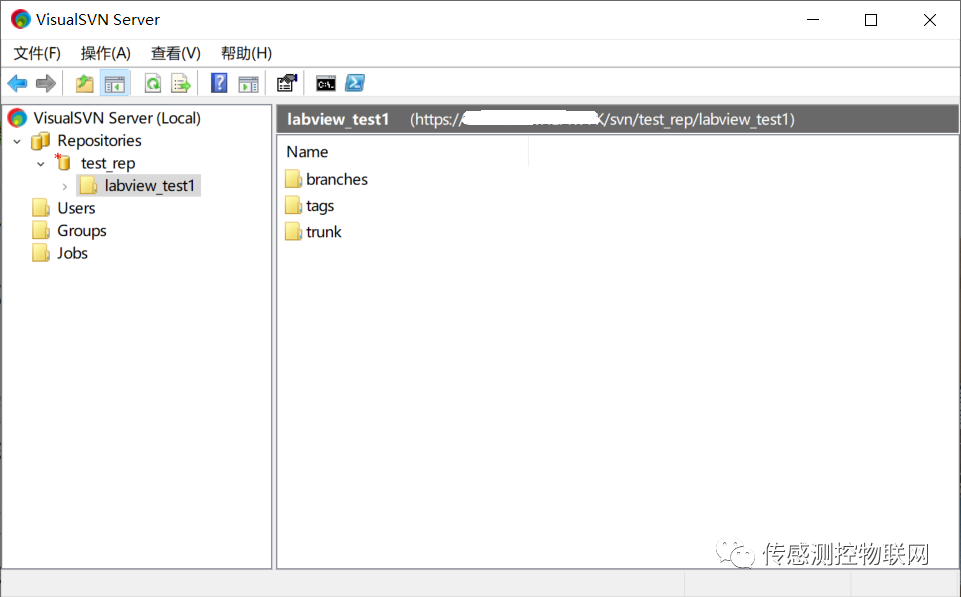Open the 文件(F) menu

coord(37,53)
